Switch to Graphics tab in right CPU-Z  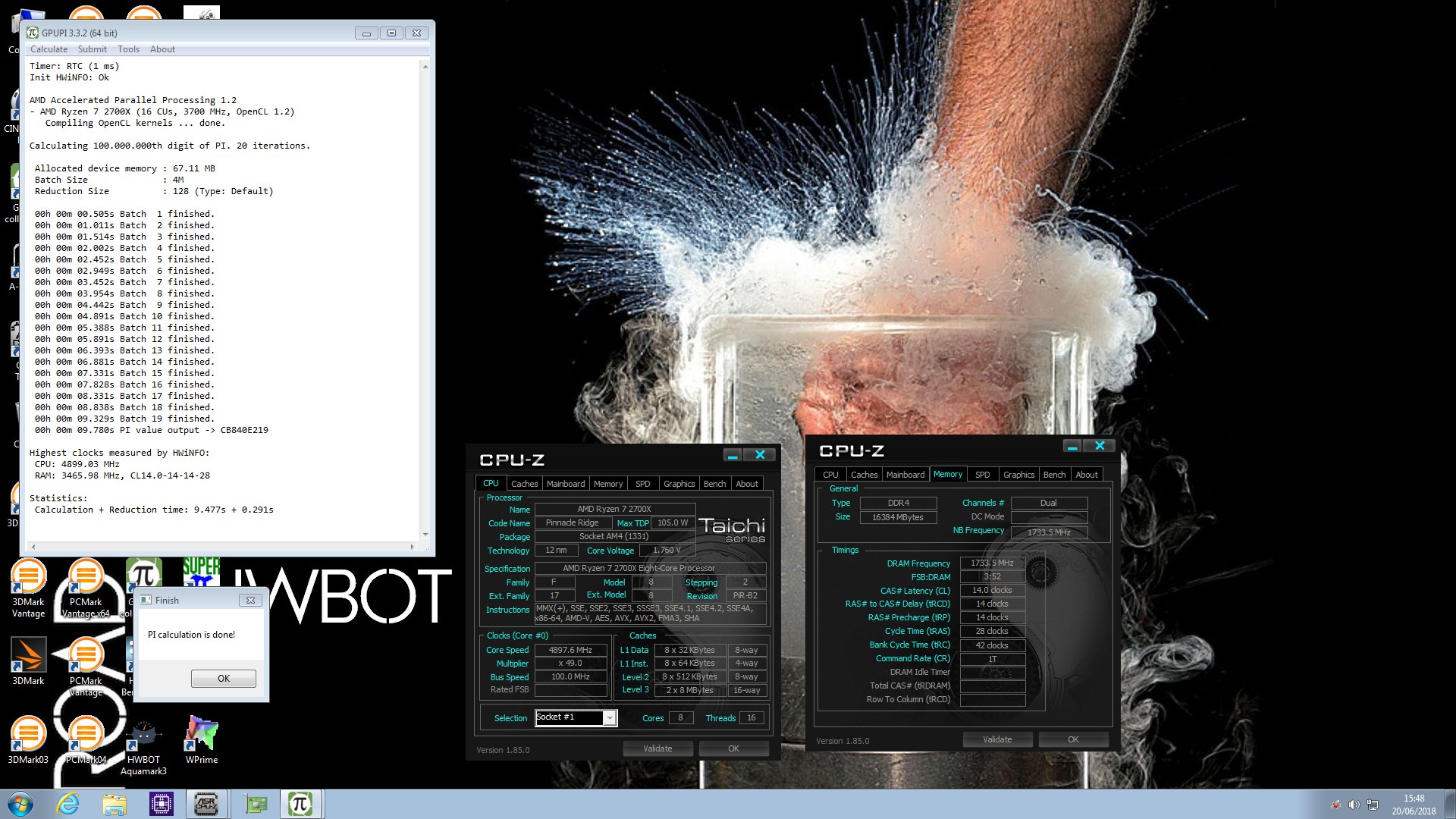(x=1018, y=475)
